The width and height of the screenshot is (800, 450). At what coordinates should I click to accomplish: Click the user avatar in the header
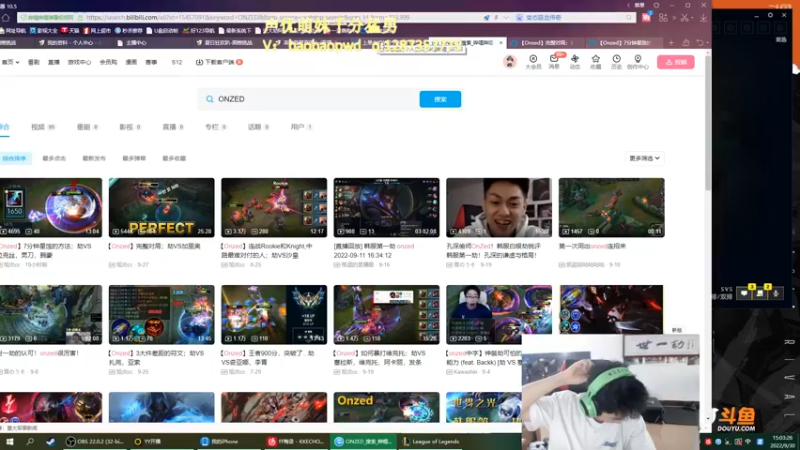pyautogui.click(x=510, y=61)
